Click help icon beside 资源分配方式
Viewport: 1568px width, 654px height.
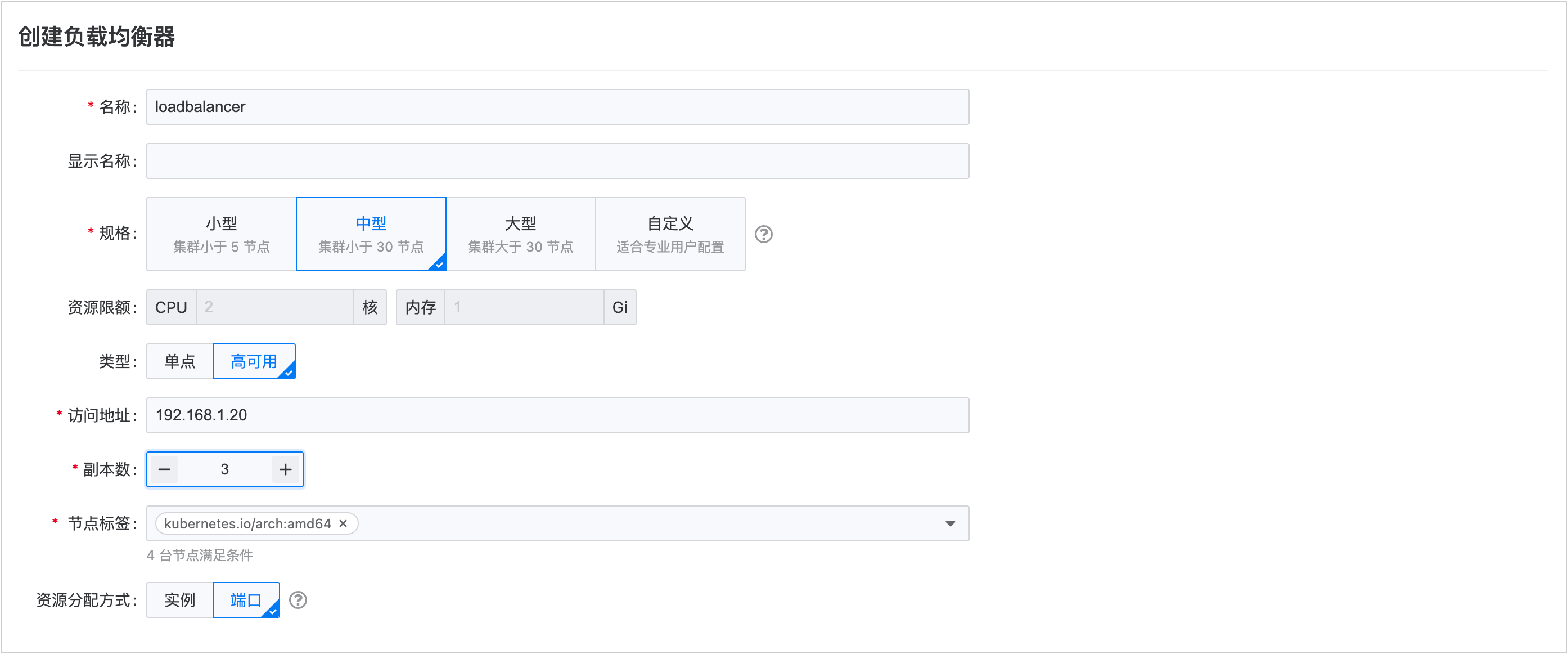[x=298, y=600]
